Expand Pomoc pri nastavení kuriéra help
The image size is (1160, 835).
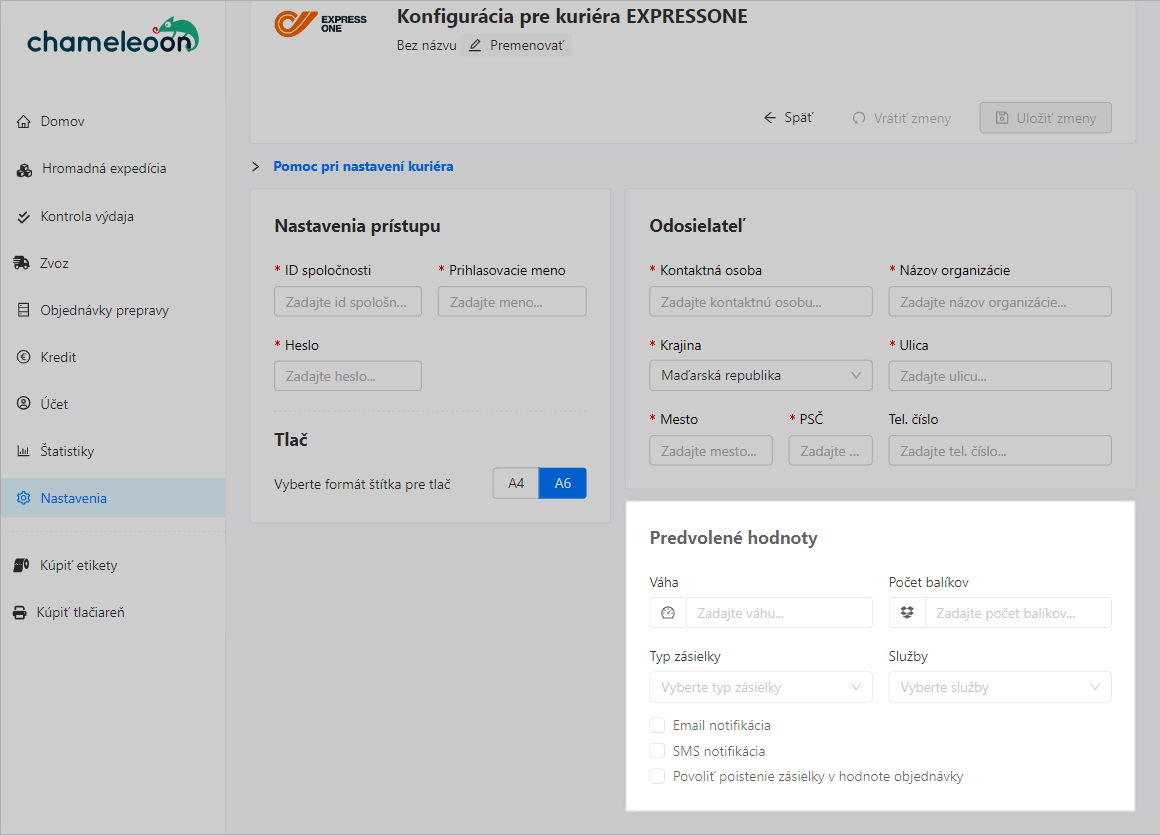click(x=362, y=166)
